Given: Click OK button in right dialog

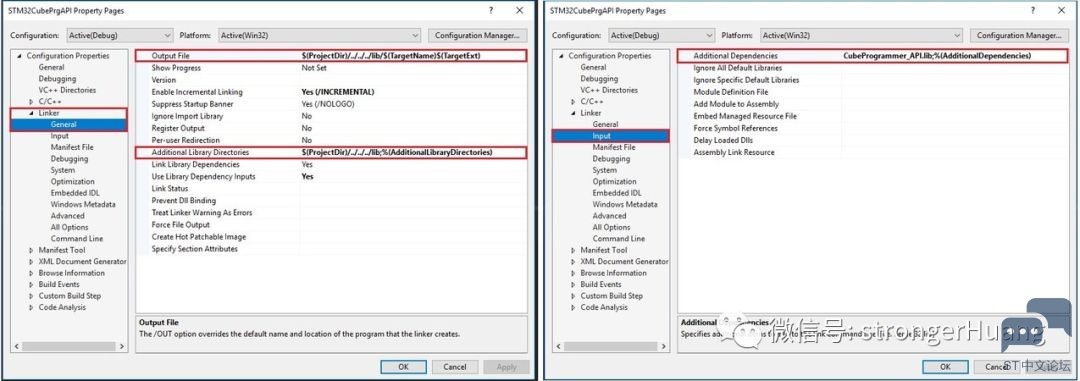Looking at the screenshot, I should click(946, 367).
